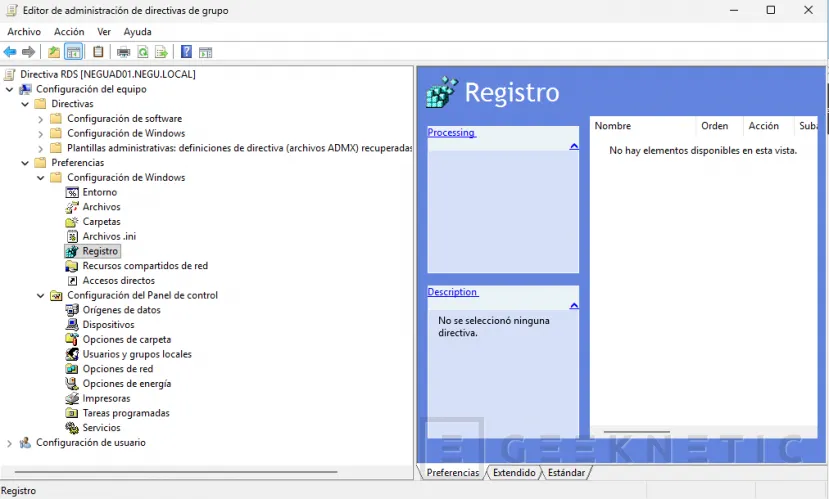Select the Entorno item in the tree

(x=99, y=192)
